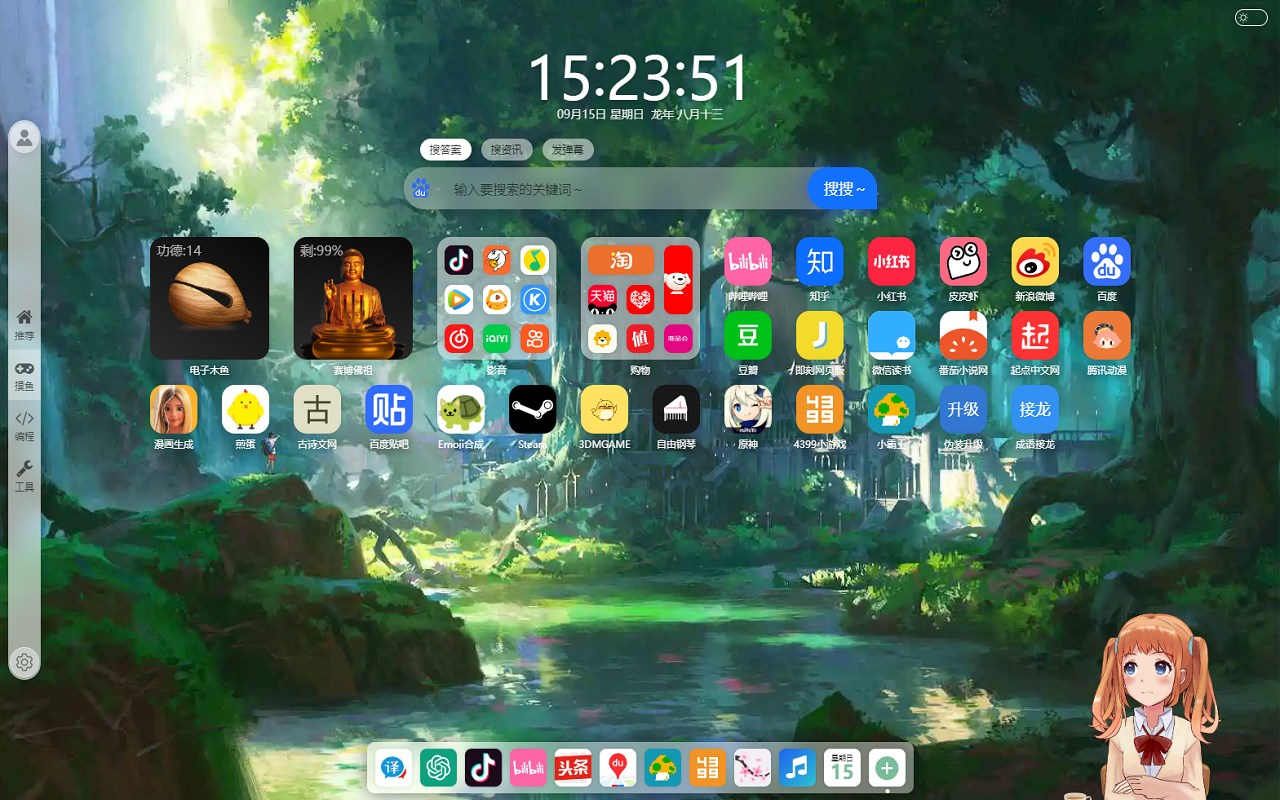This screenshot has width=1280, height=800.
Task: Open the 即刻网页版 shortcut
Action: (820, 335)
